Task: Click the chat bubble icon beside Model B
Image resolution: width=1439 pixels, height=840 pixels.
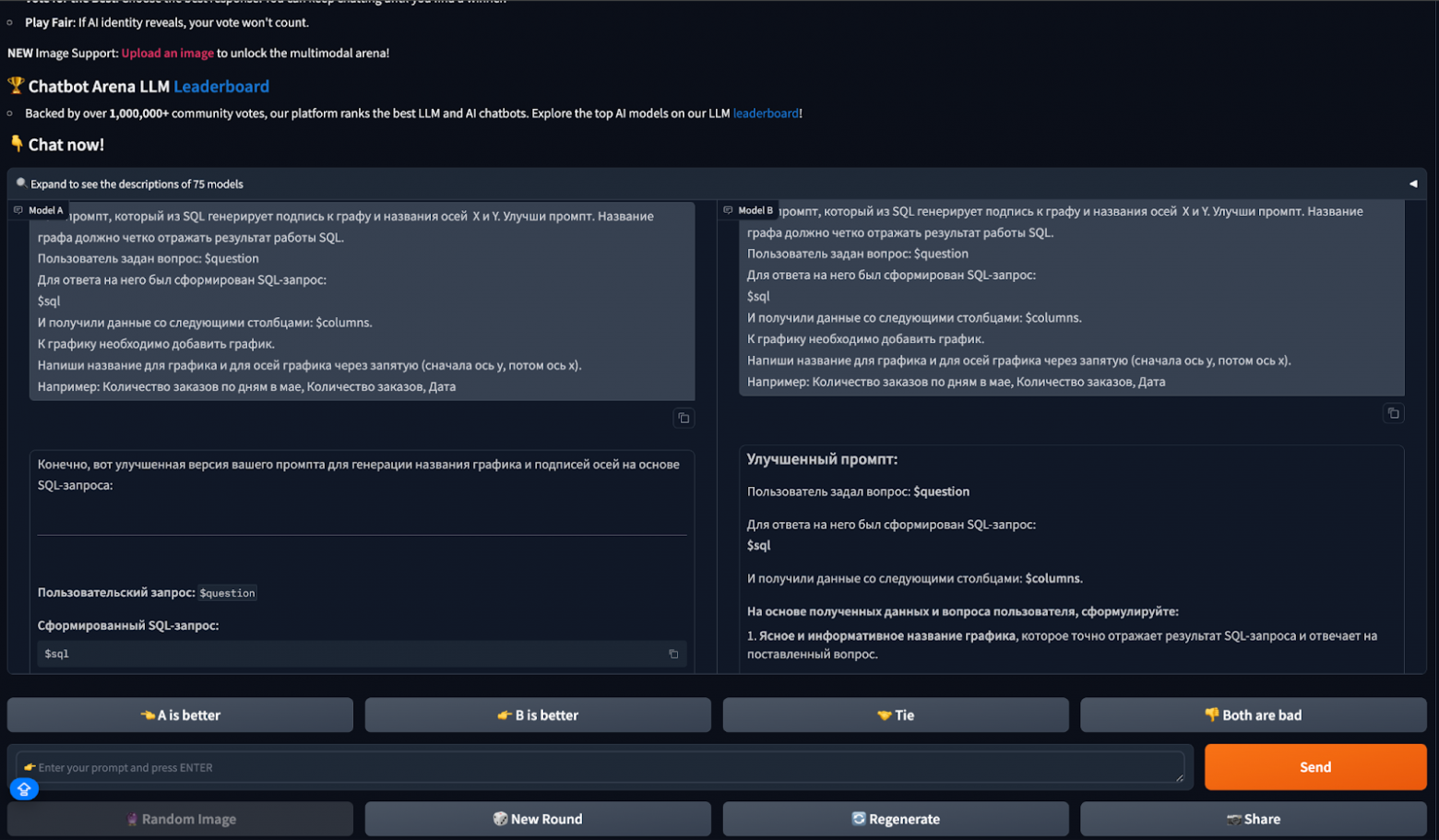Action: point(728,210)
